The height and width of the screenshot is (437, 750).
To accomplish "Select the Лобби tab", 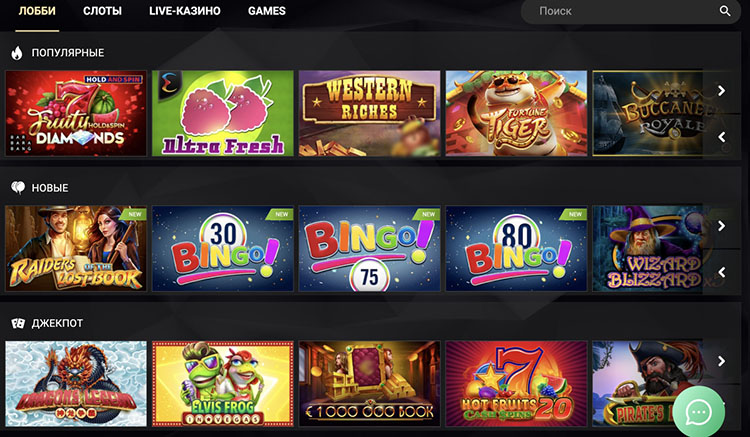I will 37,11.
